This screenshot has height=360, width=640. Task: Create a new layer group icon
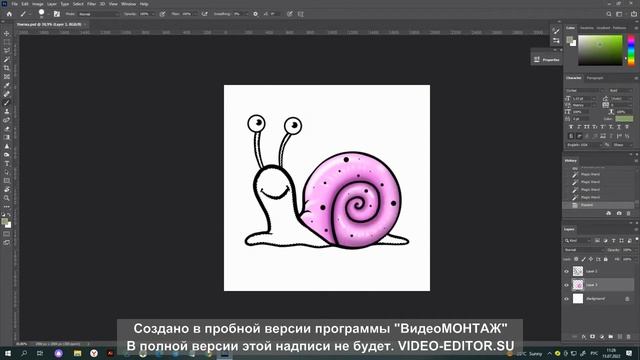[611, 337]
